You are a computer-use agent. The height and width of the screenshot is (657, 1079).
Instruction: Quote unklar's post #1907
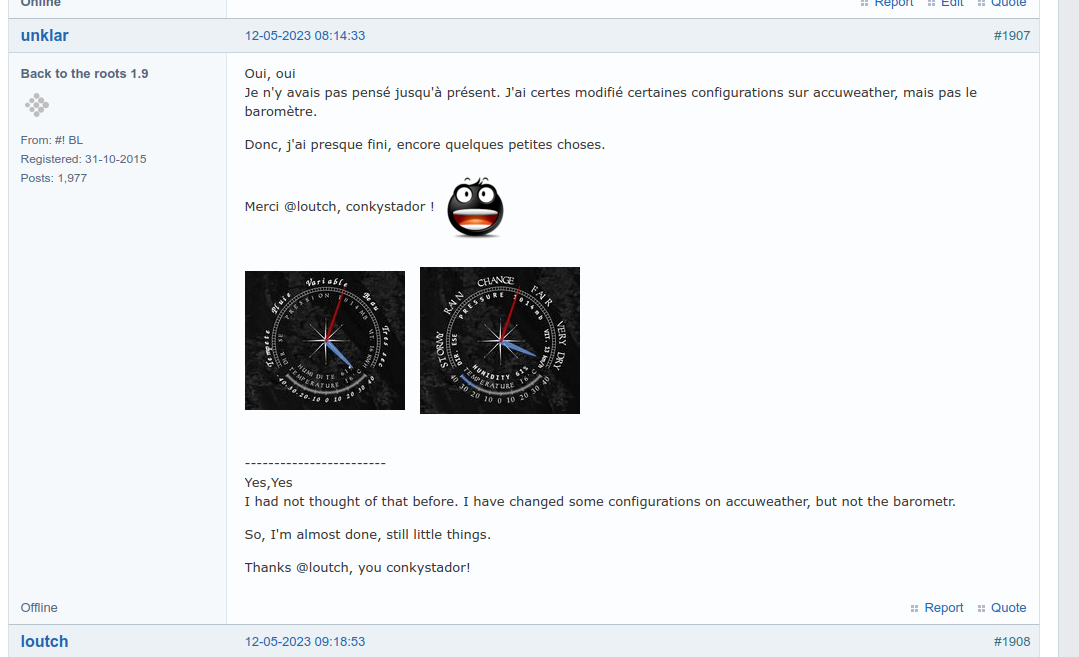1008,608
